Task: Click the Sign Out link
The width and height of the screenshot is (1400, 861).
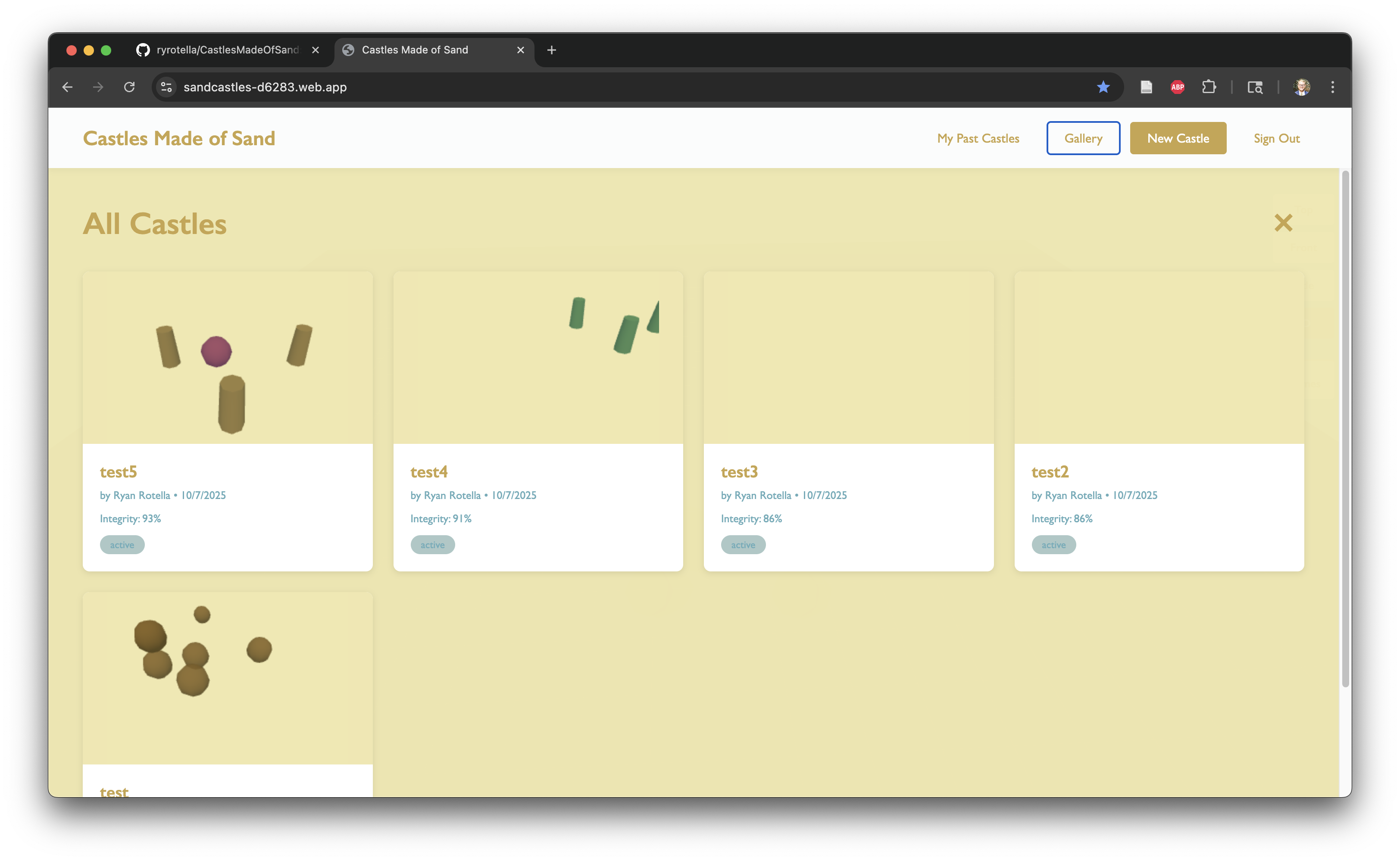Action: pos(1276,138)
